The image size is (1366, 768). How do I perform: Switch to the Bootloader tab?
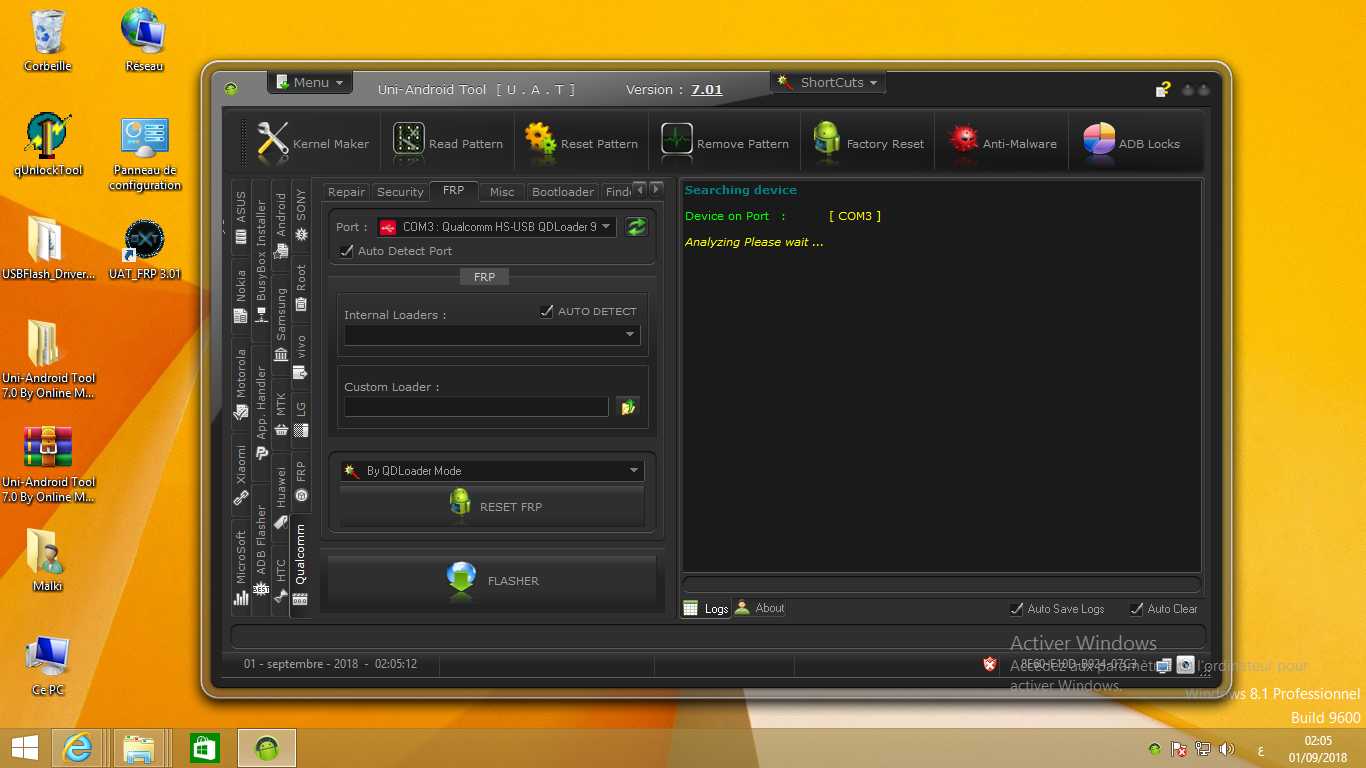[563, 192]
